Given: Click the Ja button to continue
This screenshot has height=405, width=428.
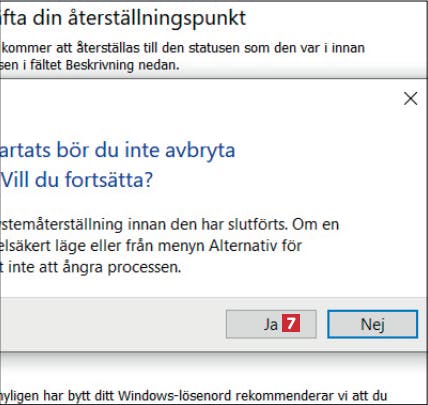Looking at the screenshot, I should pos(271,324).
